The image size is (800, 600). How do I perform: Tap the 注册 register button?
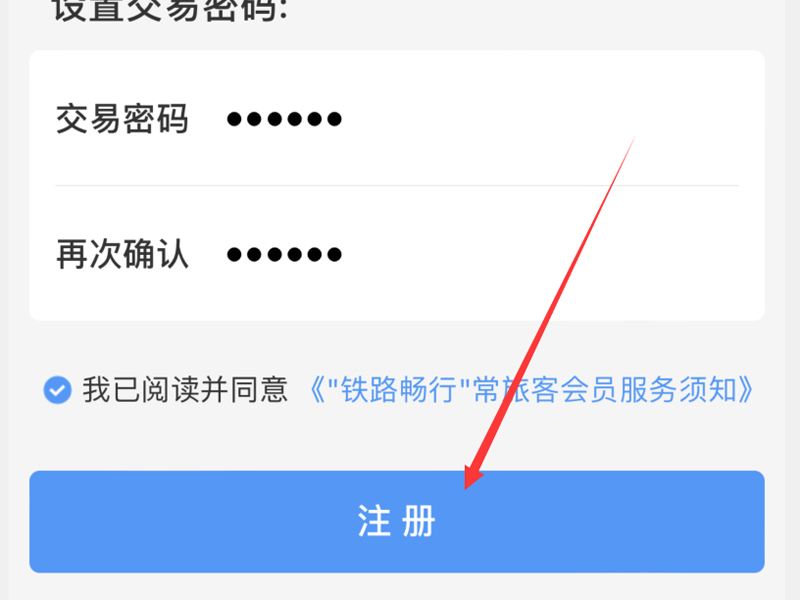396,521
